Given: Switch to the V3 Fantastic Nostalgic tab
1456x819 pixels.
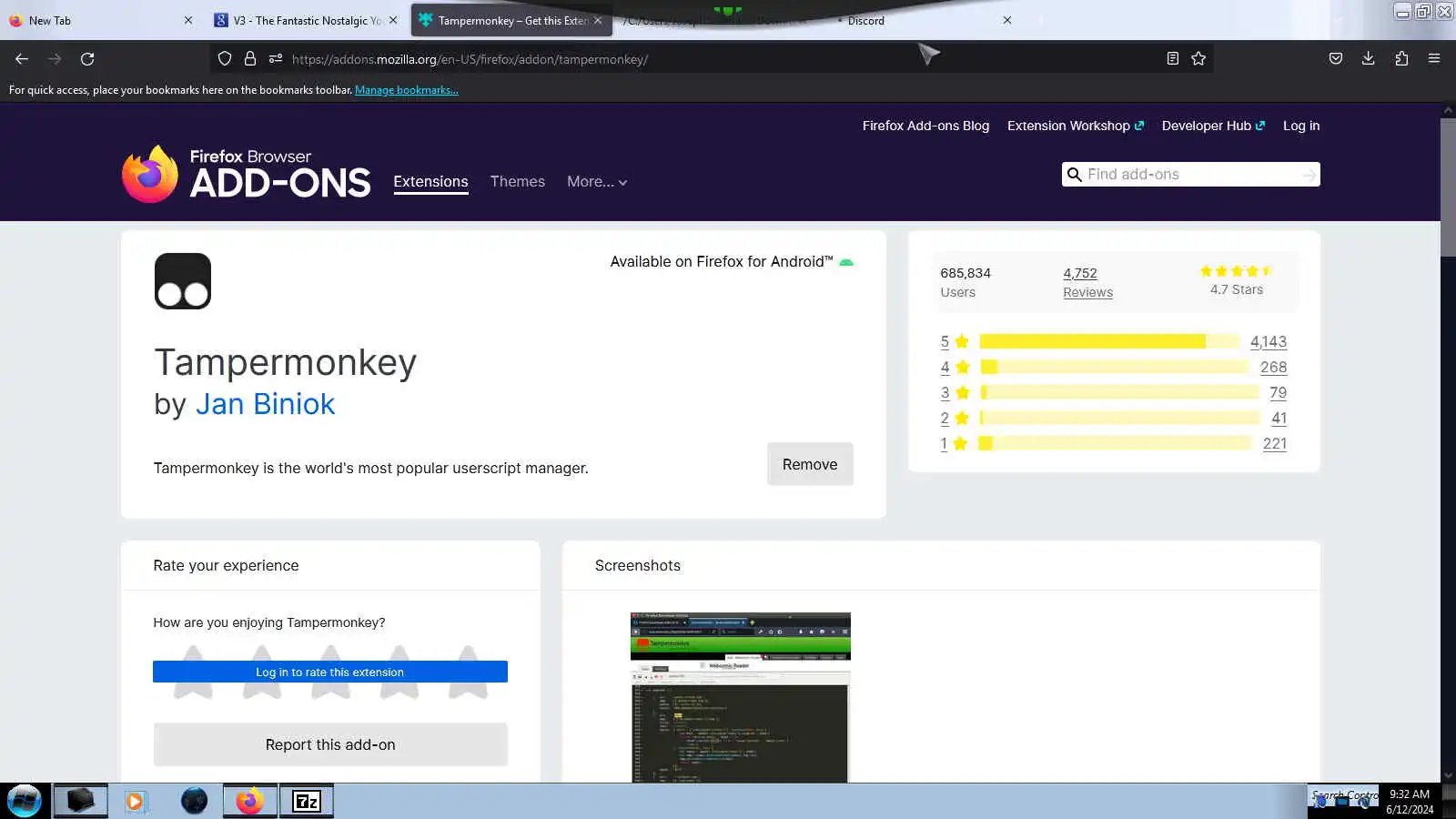Looking at the screenshot, I should [307, 20].
